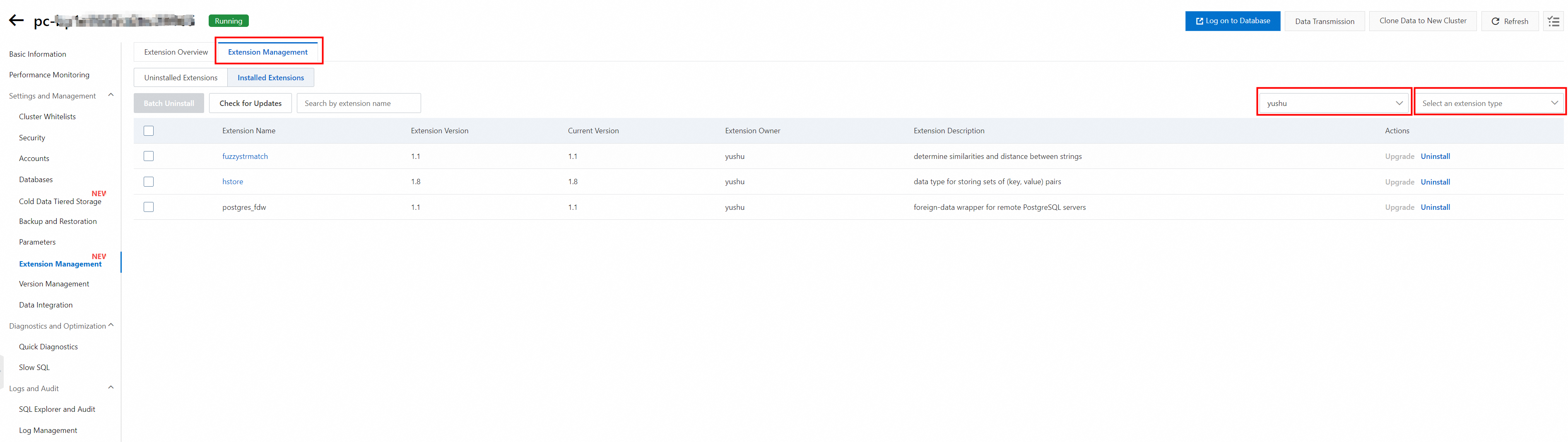Click the Extension Version column header
Image resolution: width=1568 pixels, height=442 pixels.
click(439, 131)
